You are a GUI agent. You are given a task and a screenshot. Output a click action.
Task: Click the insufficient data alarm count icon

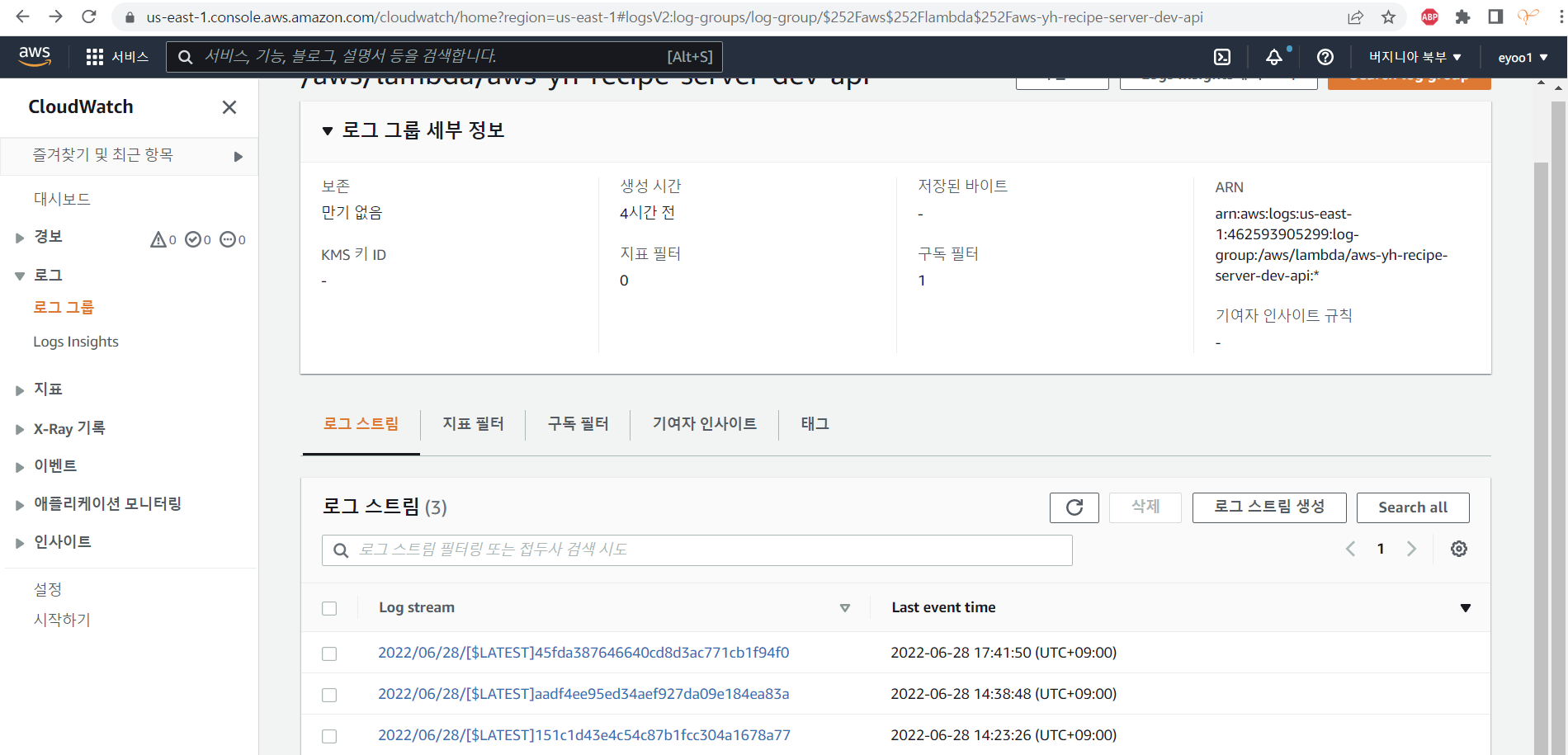(x=228, y=239)
